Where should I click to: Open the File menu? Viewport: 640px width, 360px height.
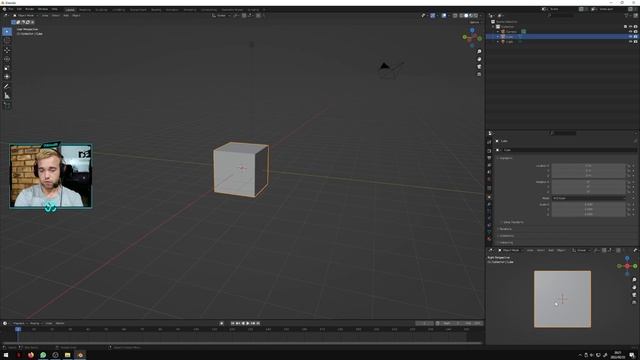coord(11,9)
